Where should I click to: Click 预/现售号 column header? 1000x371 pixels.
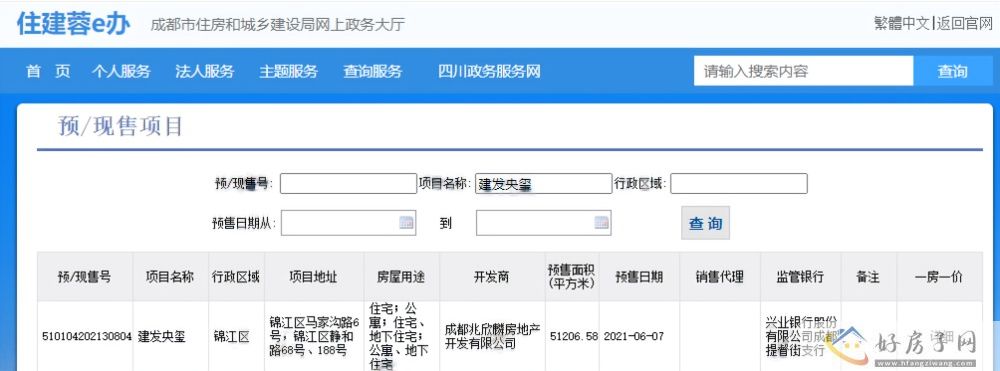[x=85, y=277]
